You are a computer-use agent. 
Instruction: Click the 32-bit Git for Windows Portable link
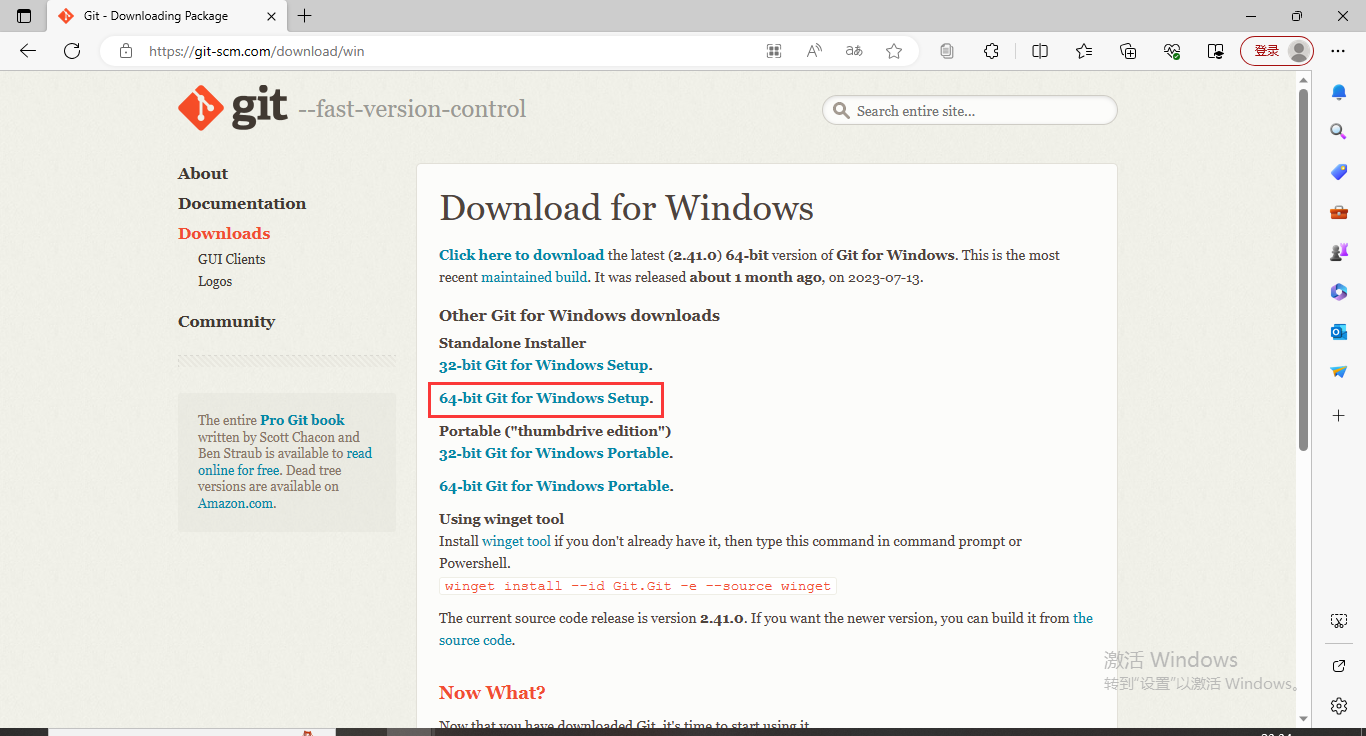click(554, 453)
